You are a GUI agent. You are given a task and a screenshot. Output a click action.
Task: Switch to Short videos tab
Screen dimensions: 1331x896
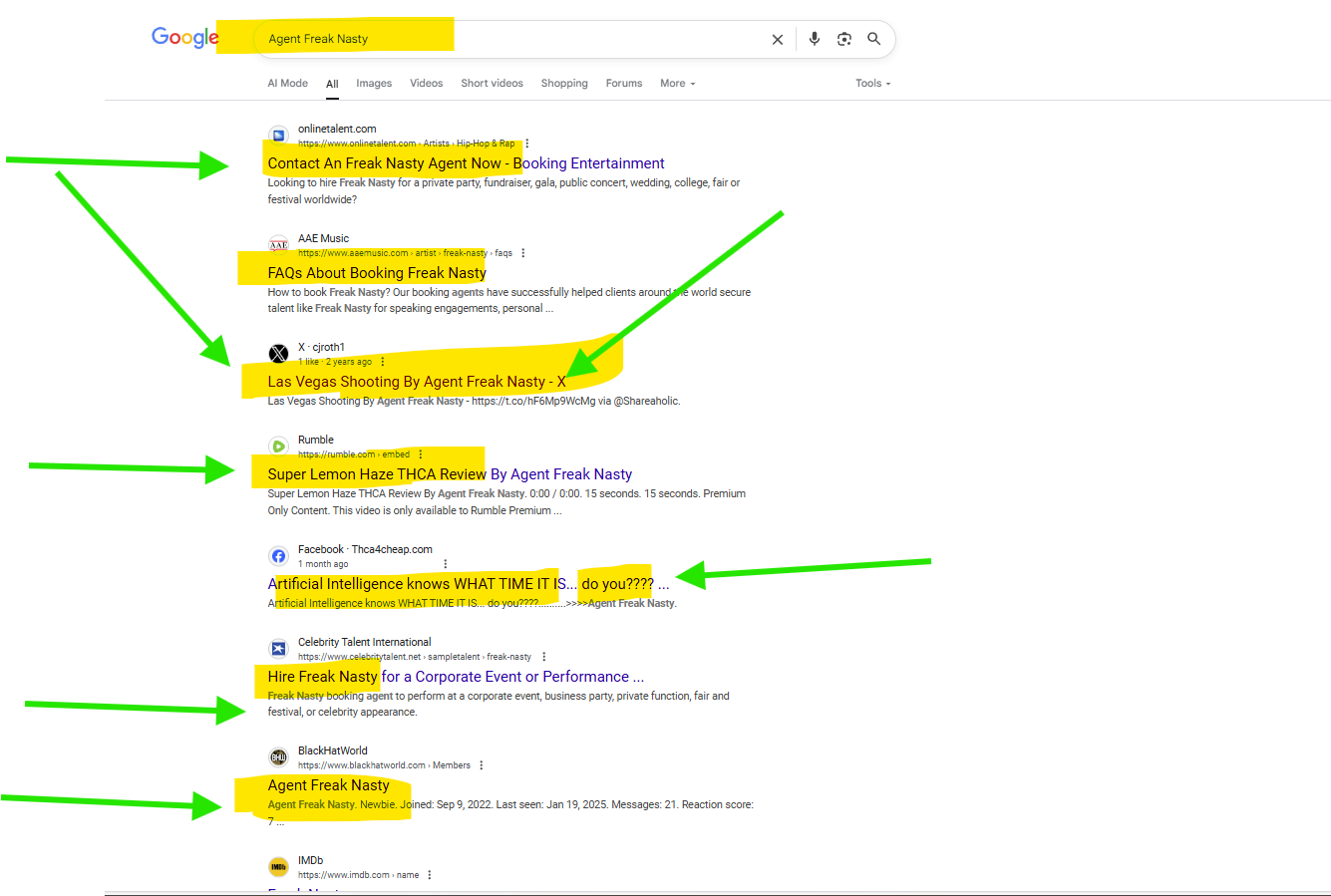click(x=493, y=84)
